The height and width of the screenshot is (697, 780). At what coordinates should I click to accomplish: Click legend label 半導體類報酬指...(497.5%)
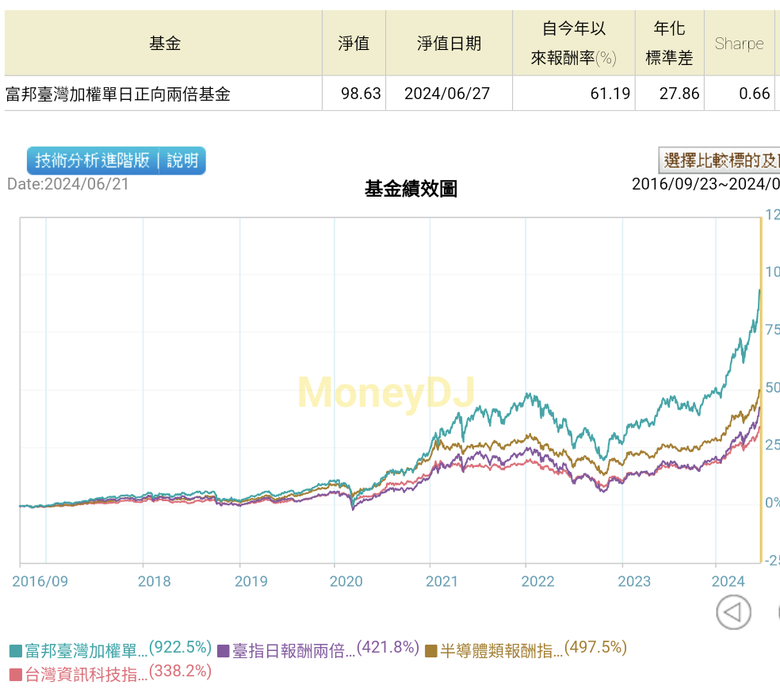534,649
